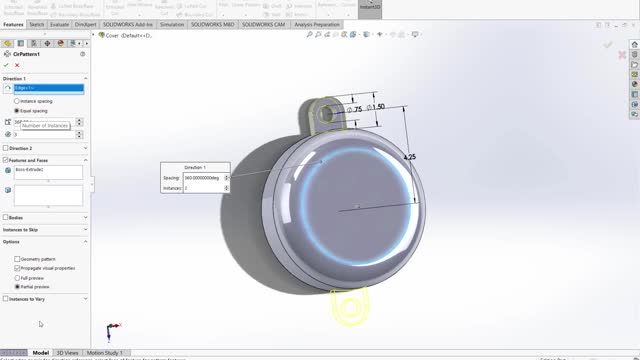Enable the Bodies checkbox

[x=5, y=218]
